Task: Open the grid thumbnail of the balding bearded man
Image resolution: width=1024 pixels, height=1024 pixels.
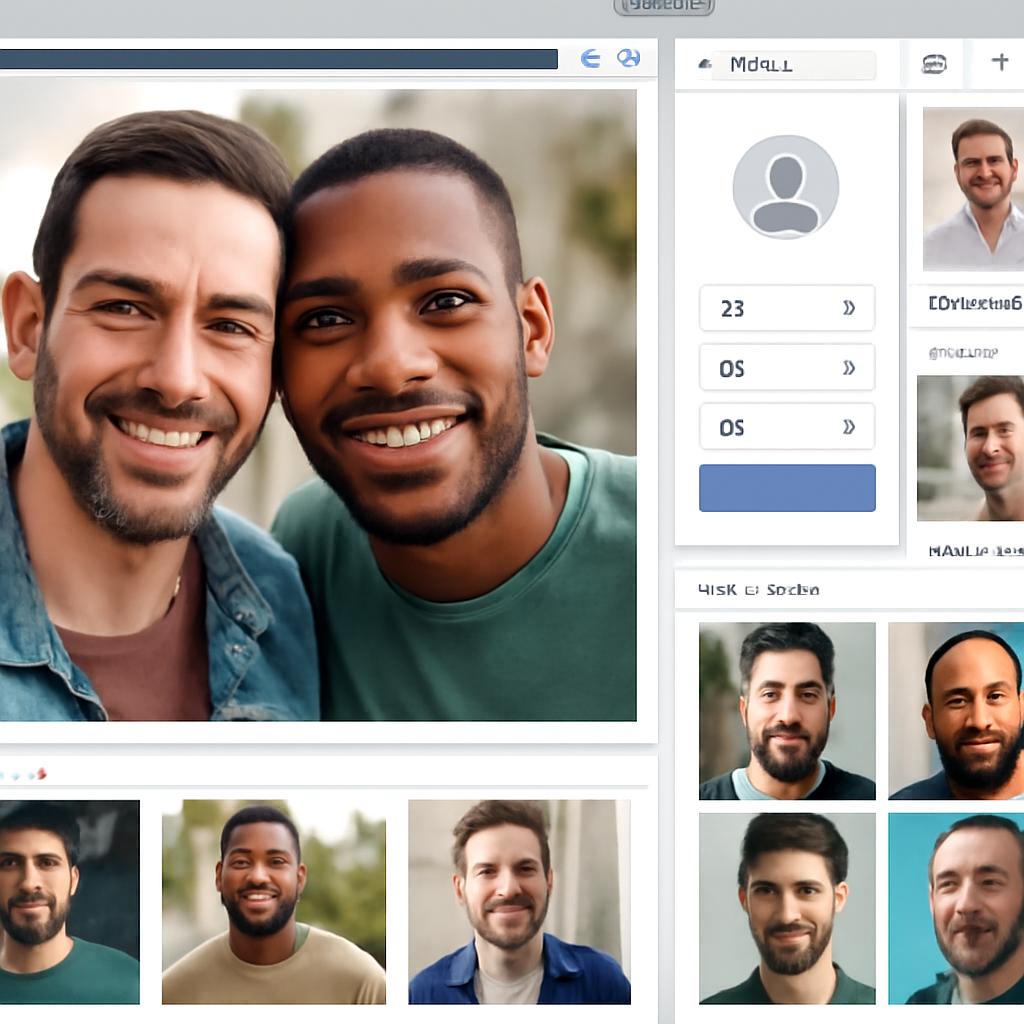Action: coord(956,711)
